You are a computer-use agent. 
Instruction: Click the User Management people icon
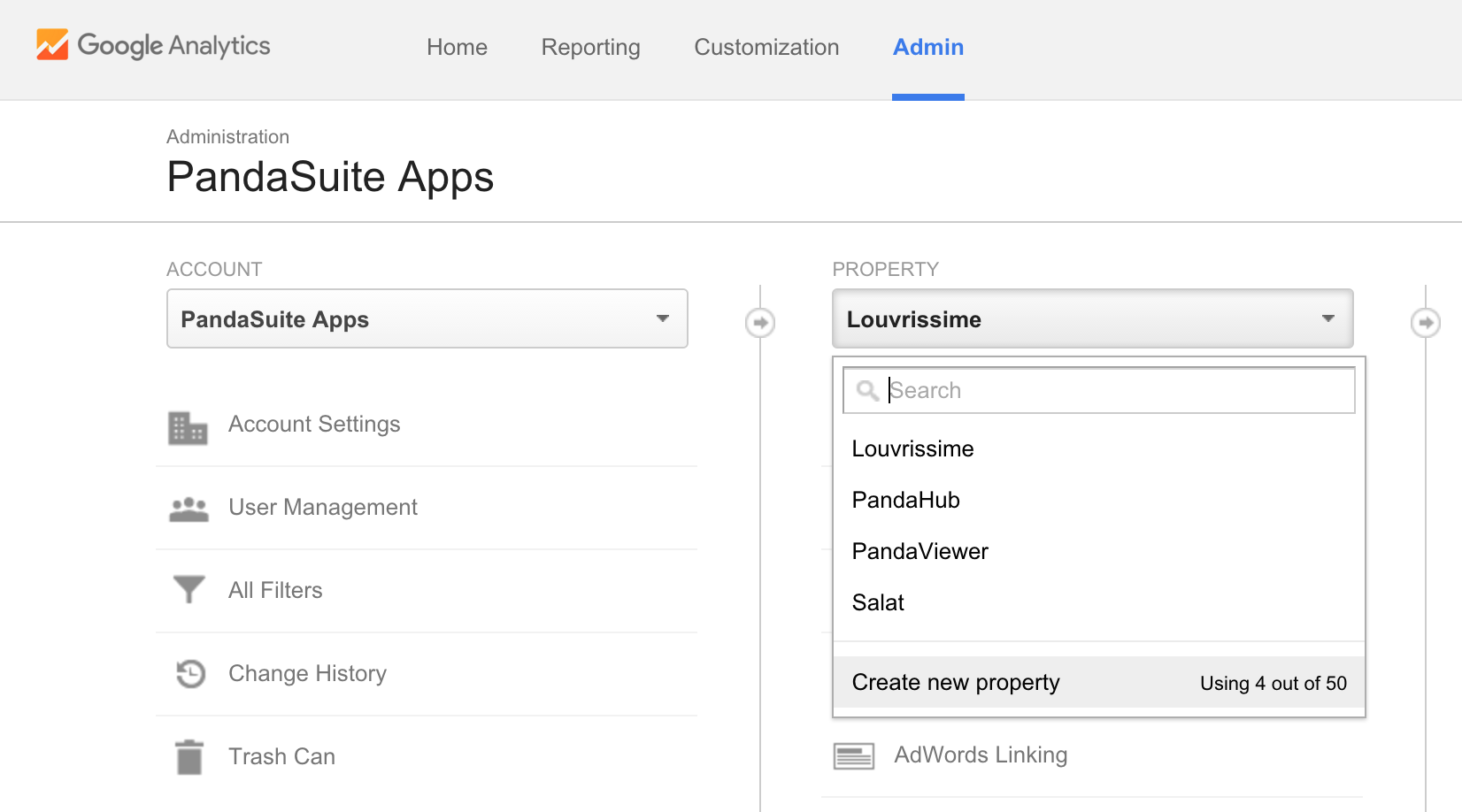(189, 509)
